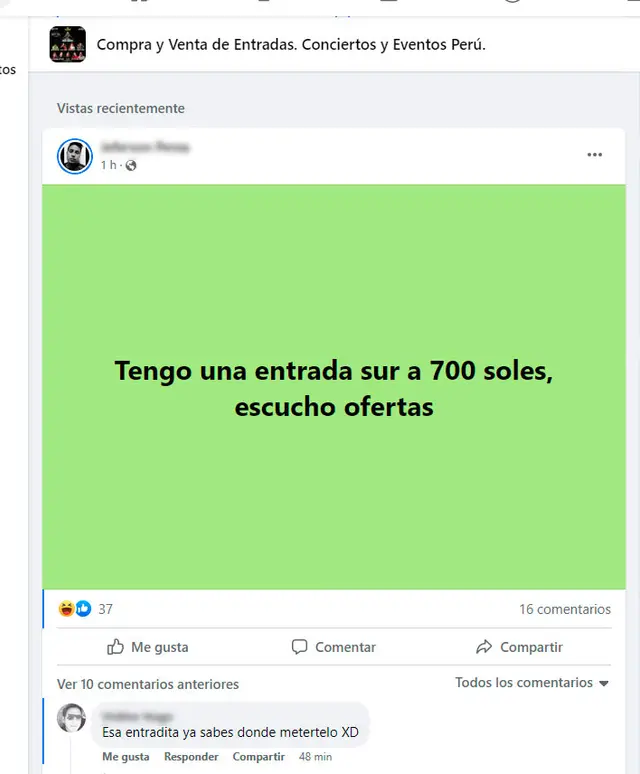
Task: Click the Compartir arrow icon
Action: [x=484, y=647]
